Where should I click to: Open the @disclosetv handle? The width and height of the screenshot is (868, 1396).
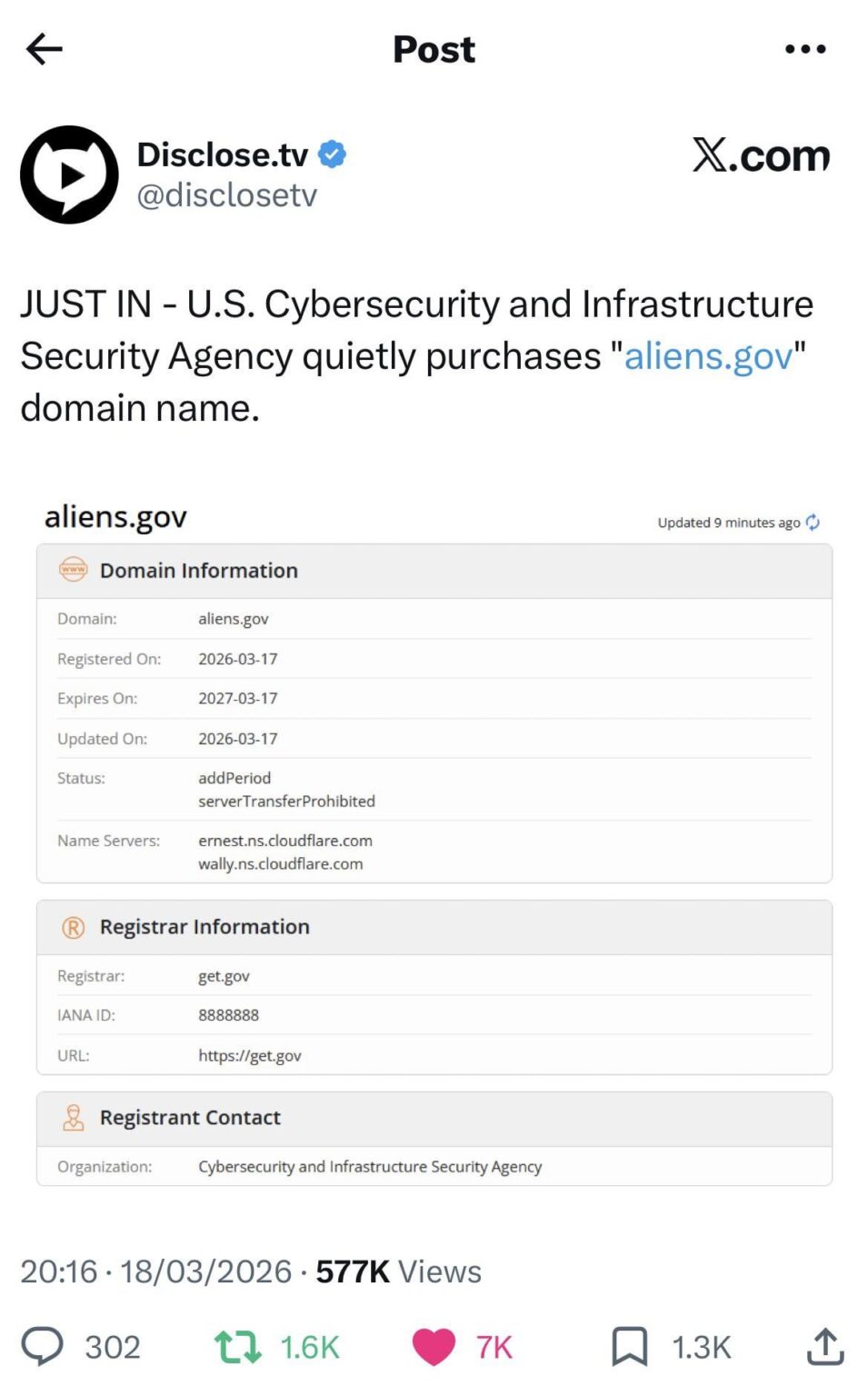tap(227, 194)
